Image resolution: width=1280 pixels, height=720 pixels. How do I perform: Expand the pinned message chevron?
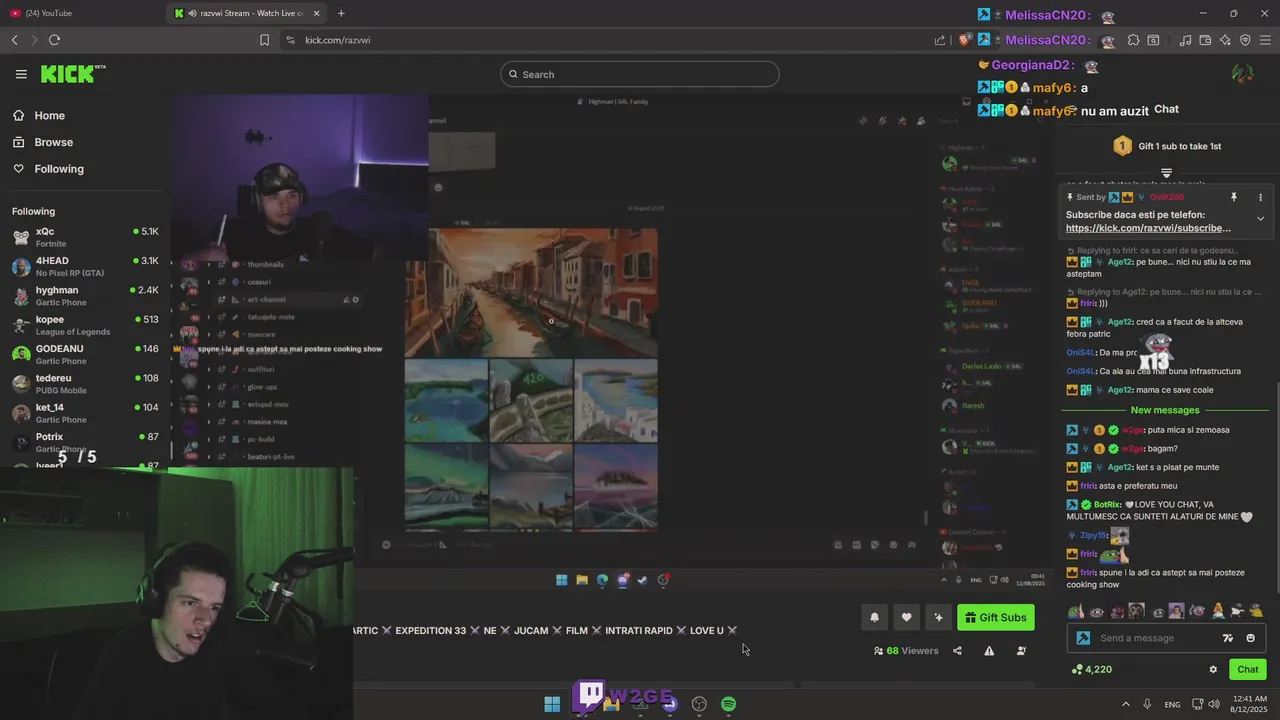click(x=1260, y=218)
